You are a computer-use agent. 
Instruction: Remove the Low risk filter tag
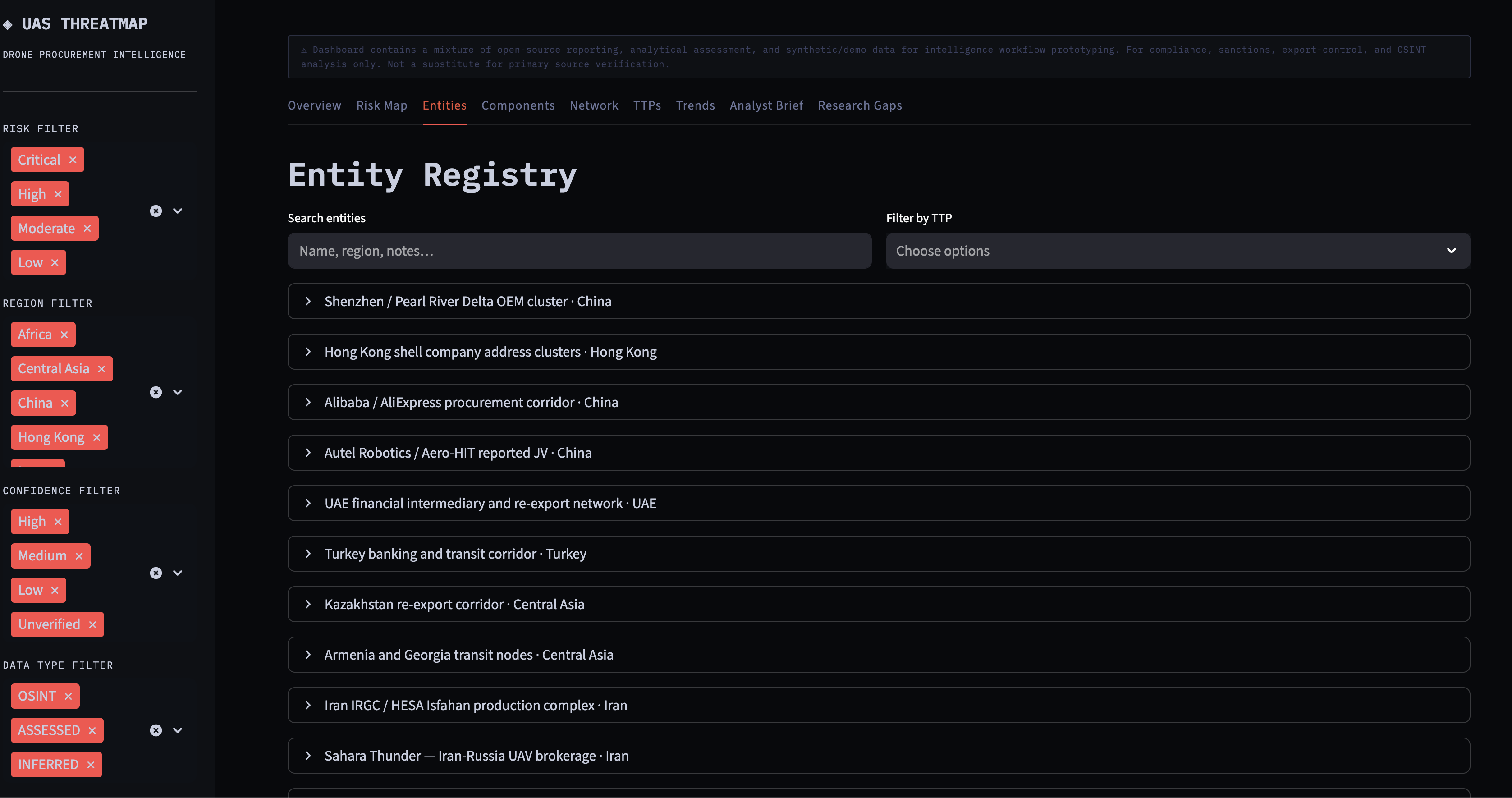(55, 262)
